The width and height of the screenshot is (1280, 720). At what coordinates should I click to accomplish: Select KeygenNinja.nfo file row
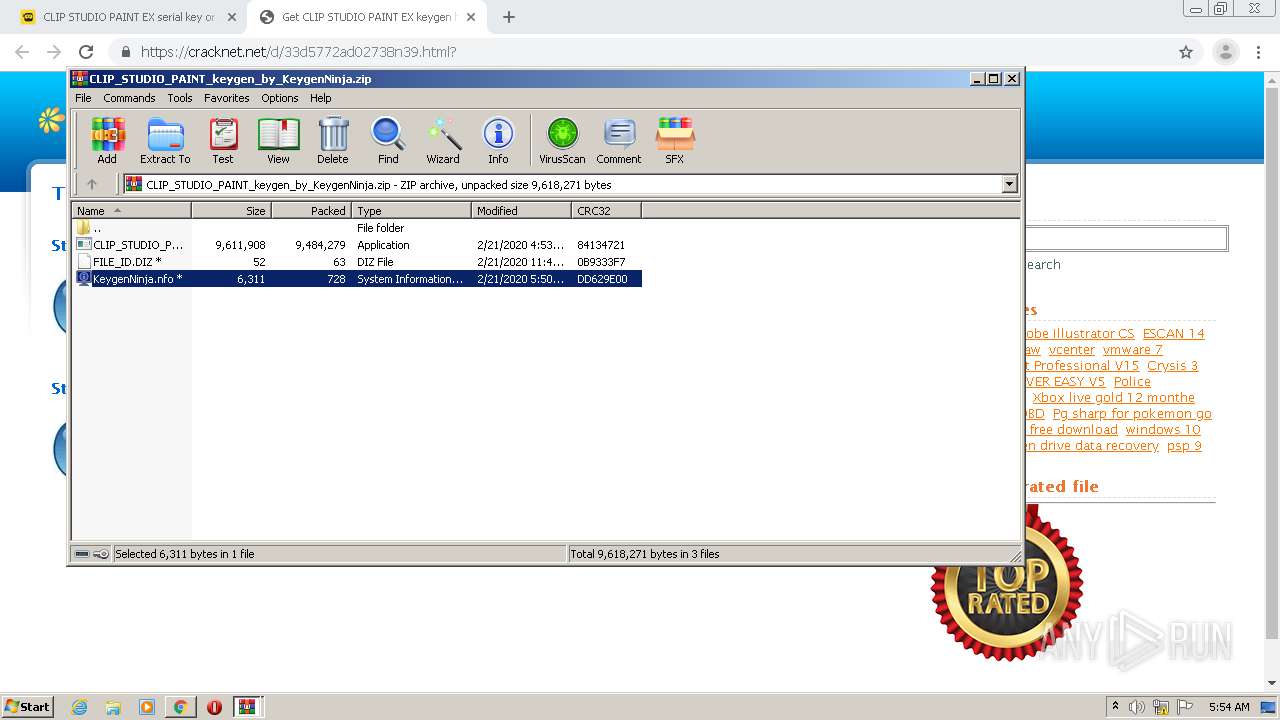(x=357, y=279)
